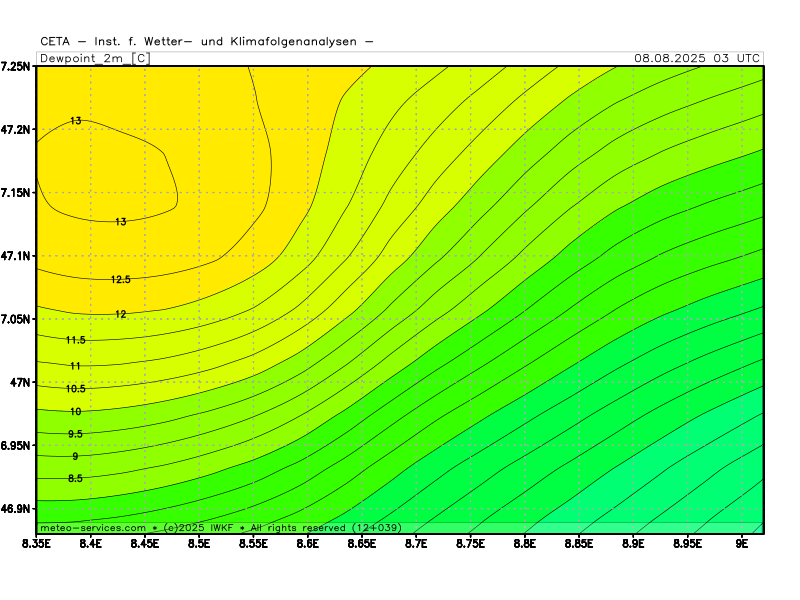Image resolution: width=800 pixels, height=600 pixels.
Task: Click the 8.8E longitude axis label
Action: click(x=524, y=544)
